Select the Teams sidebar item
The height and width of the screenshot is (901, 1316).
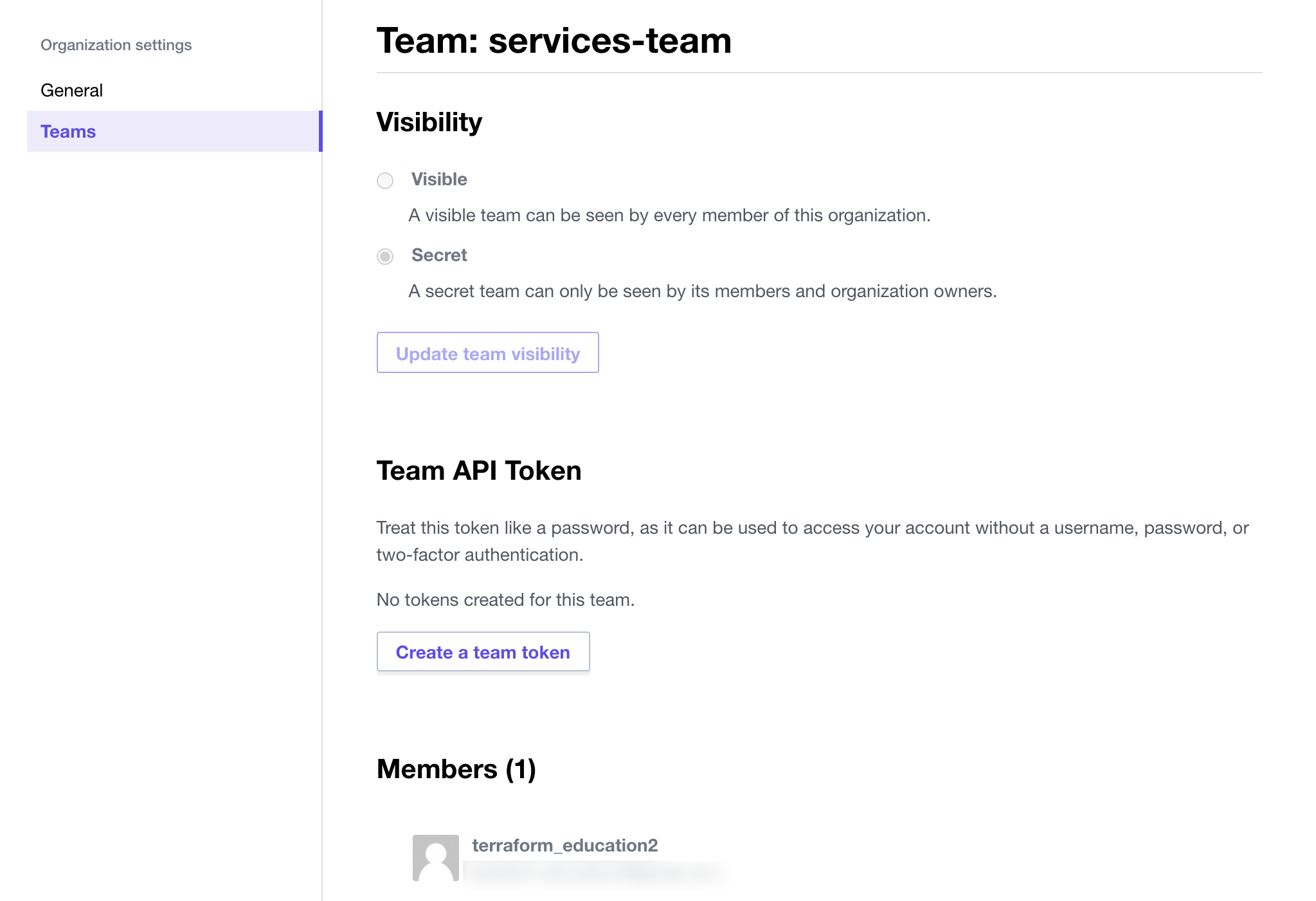click(x=174, y=131)
